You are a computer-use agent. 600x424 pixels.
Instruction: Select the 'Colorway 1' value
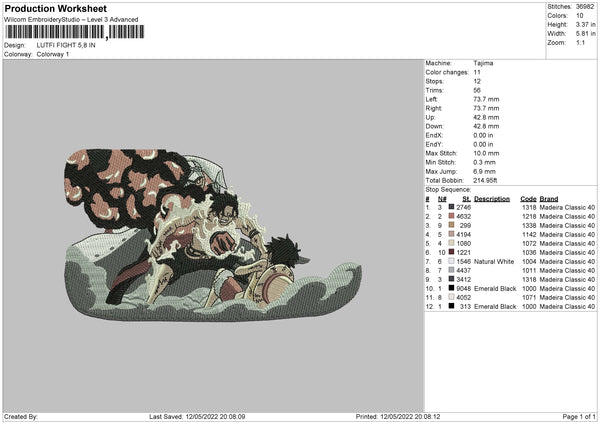tap(53, 54)
